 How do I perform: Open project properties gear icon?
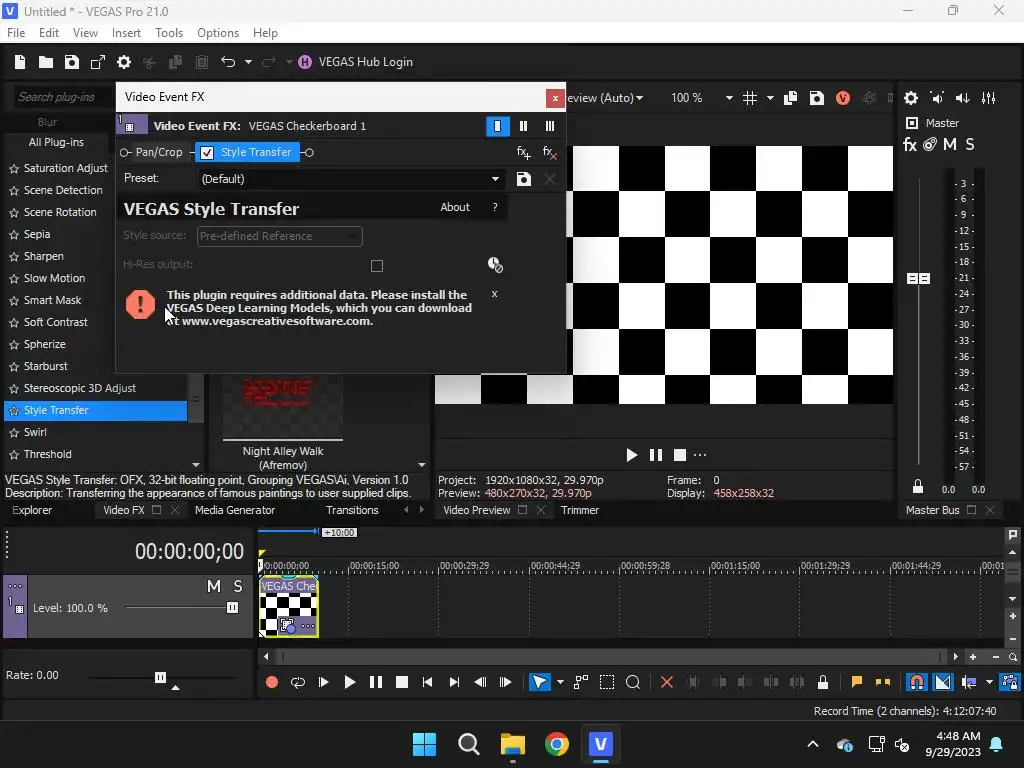click(123, 62)
